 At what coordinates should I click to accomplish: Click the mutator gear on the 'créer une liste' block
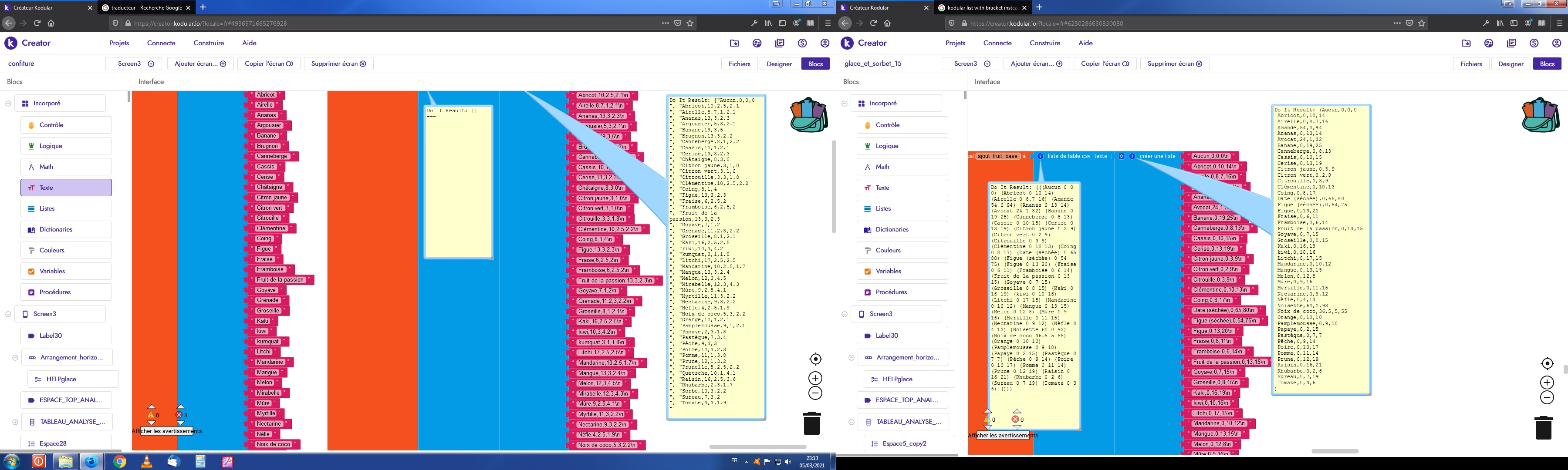pos(1121,156)
